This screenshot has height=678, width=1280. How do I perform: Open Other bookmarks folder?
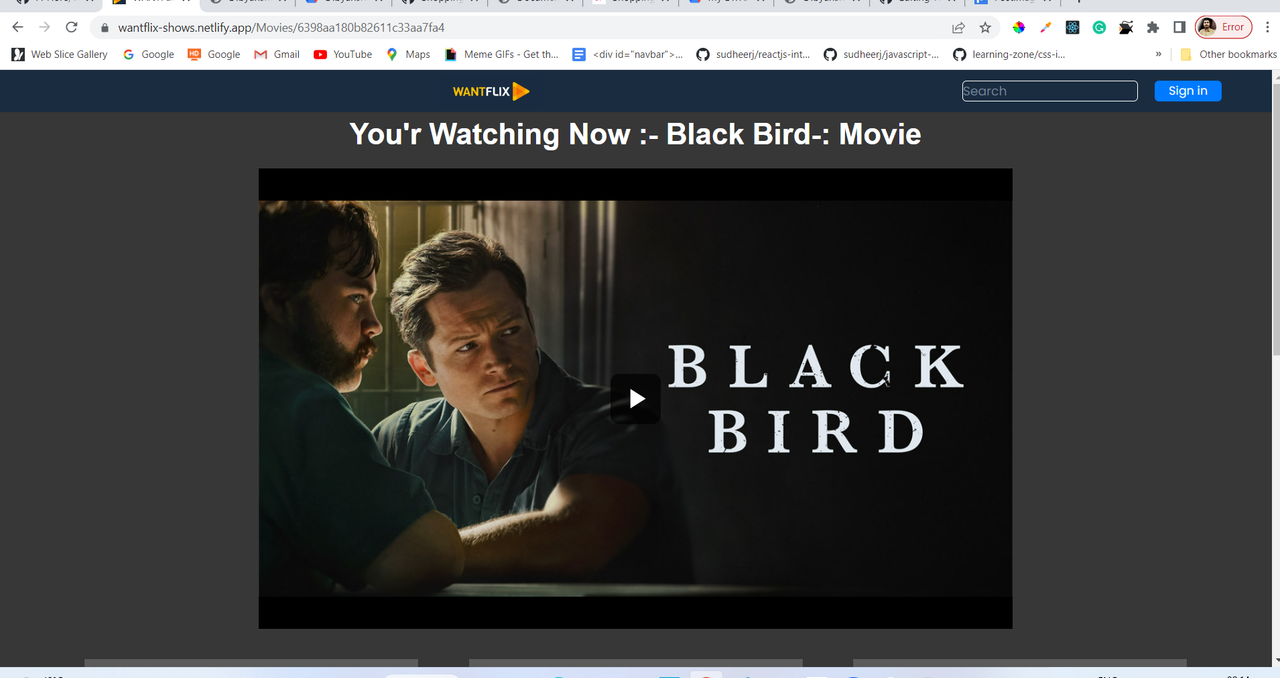click(x=1228, y=54)
